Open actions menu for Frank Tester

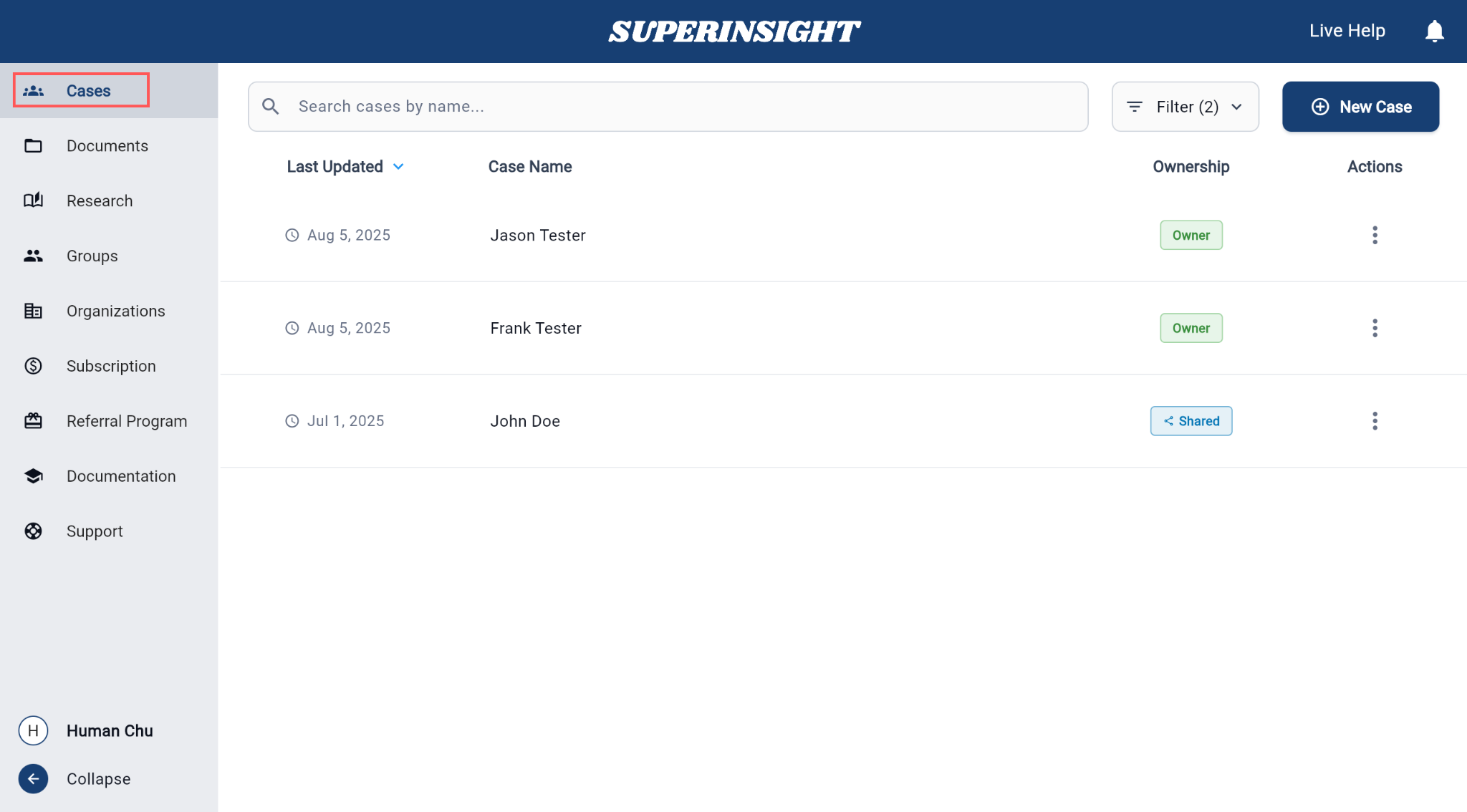(x=1375, y=328)
